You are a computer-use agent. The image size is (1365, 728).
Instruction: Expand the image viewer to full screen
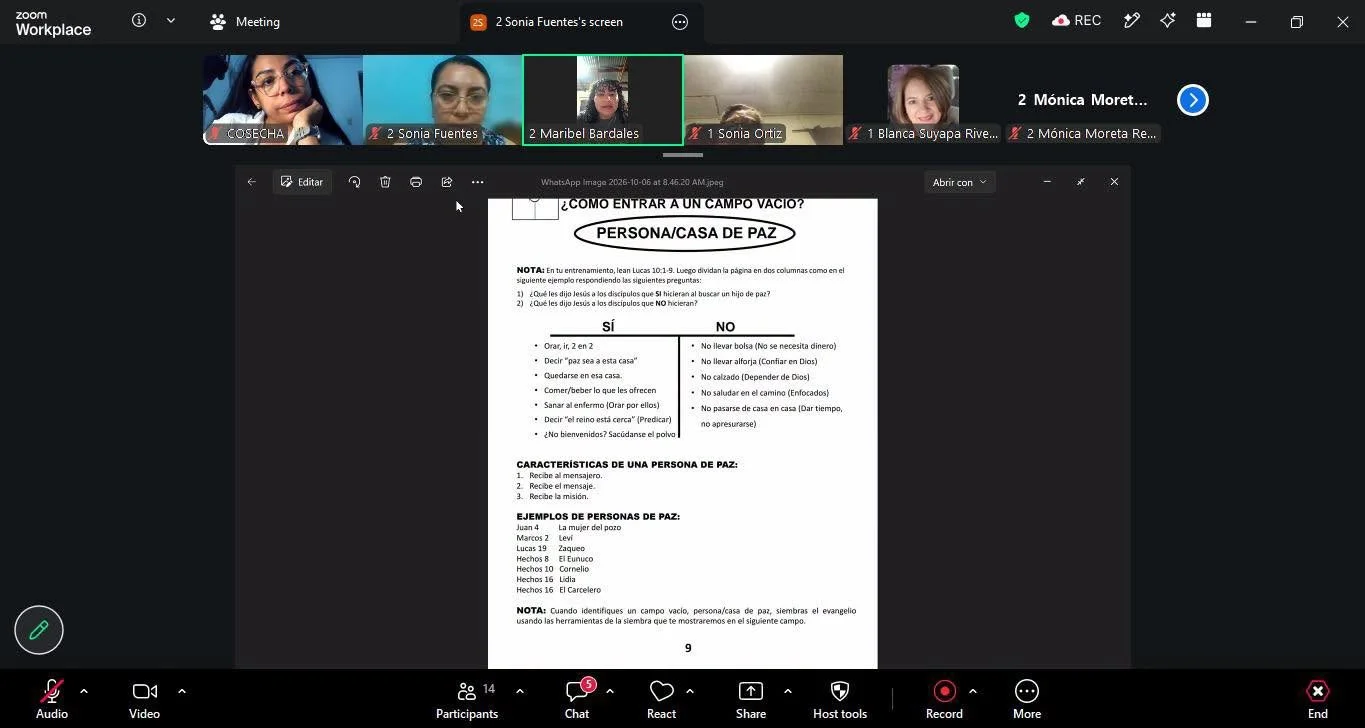pos(1081,182)
